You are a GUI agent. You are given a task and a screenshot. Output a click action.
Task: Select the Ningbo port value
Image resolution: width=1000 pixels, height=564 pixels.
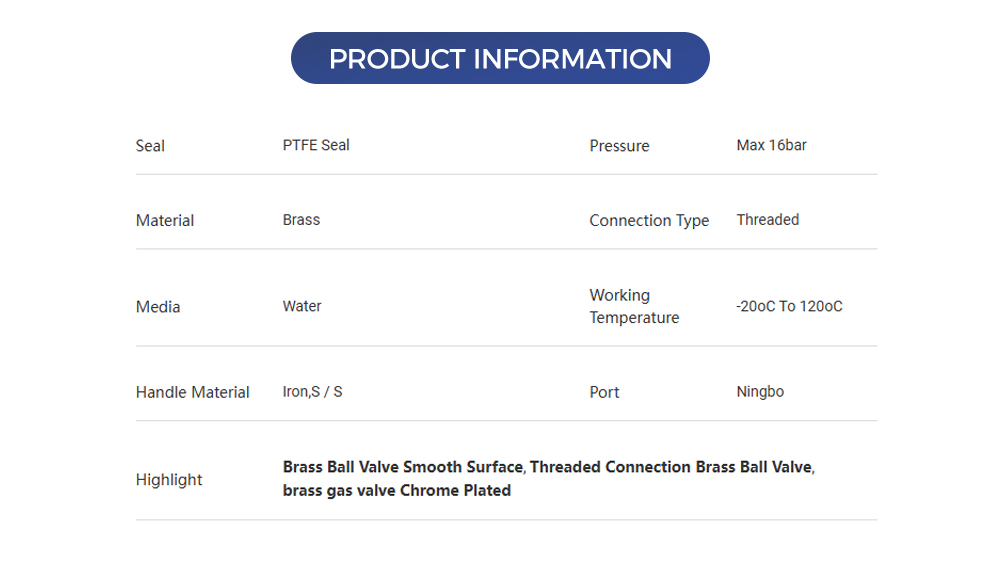(760, 391)
